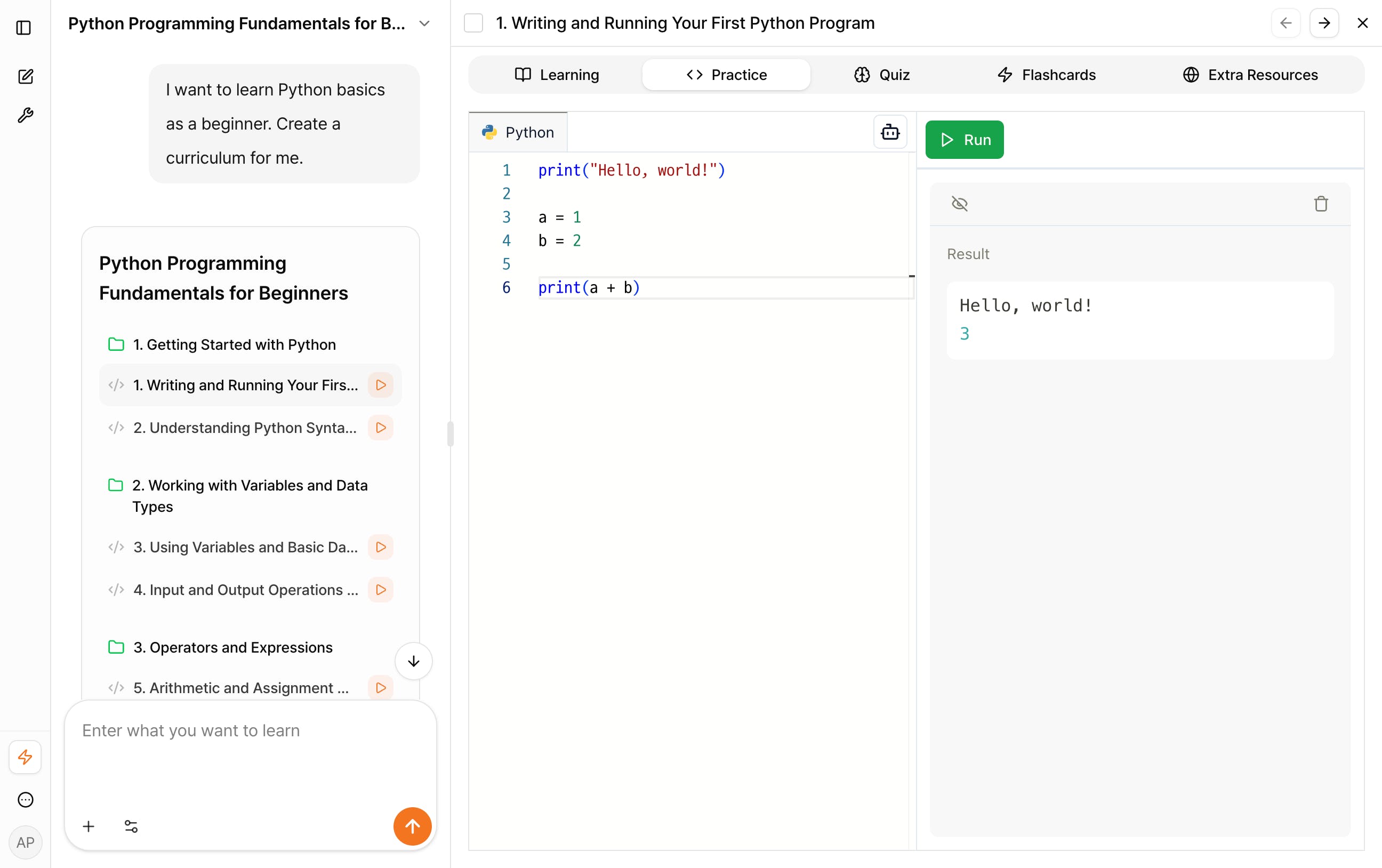Image resolution: width=1382 pixels, height=868 pixels.
Task: Open the settings sliders icon in input box
Action: (x=131, y=826)
